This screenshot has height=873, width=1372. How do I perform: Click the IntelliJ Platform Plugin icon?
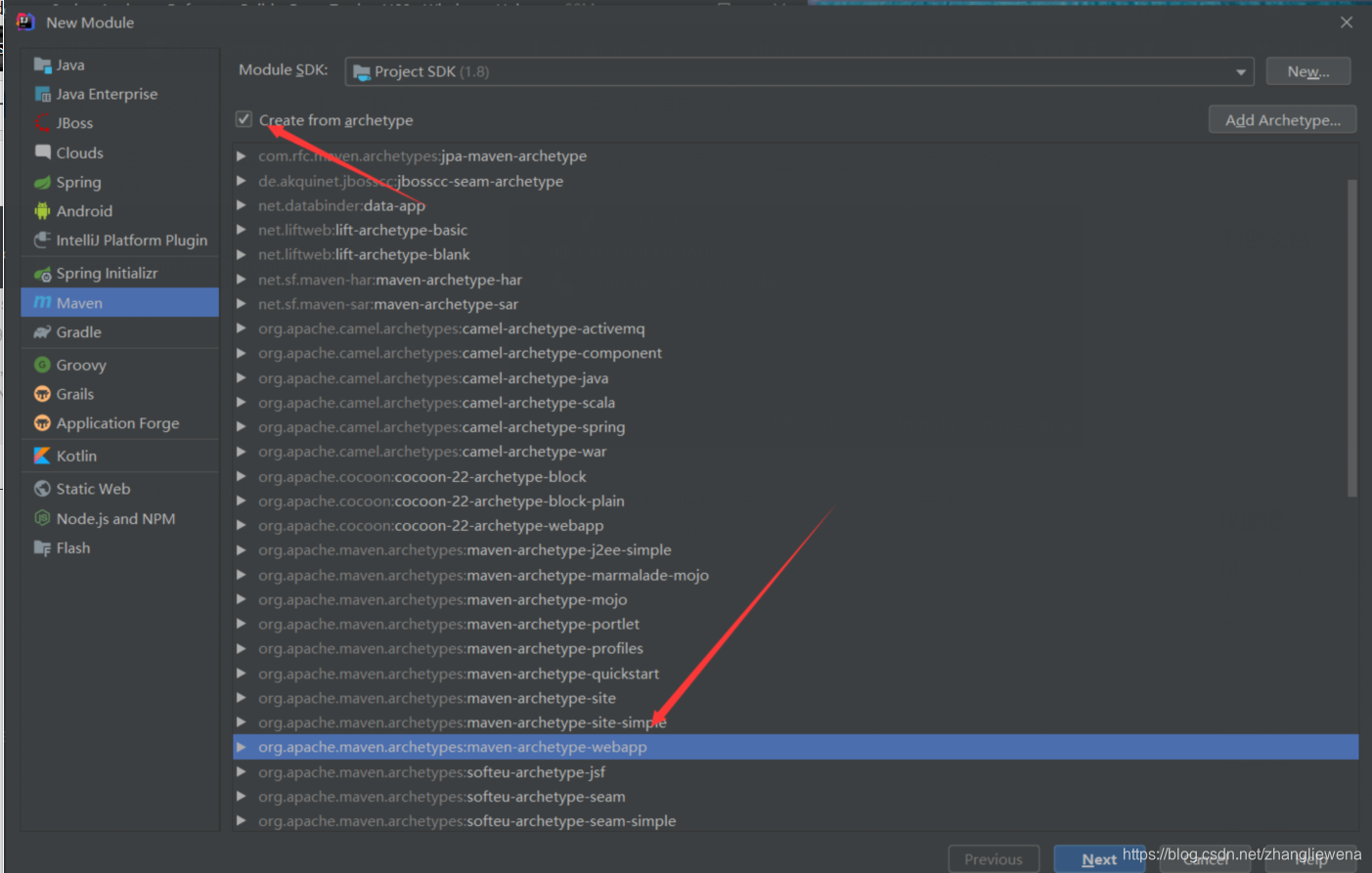pos(42,240)
